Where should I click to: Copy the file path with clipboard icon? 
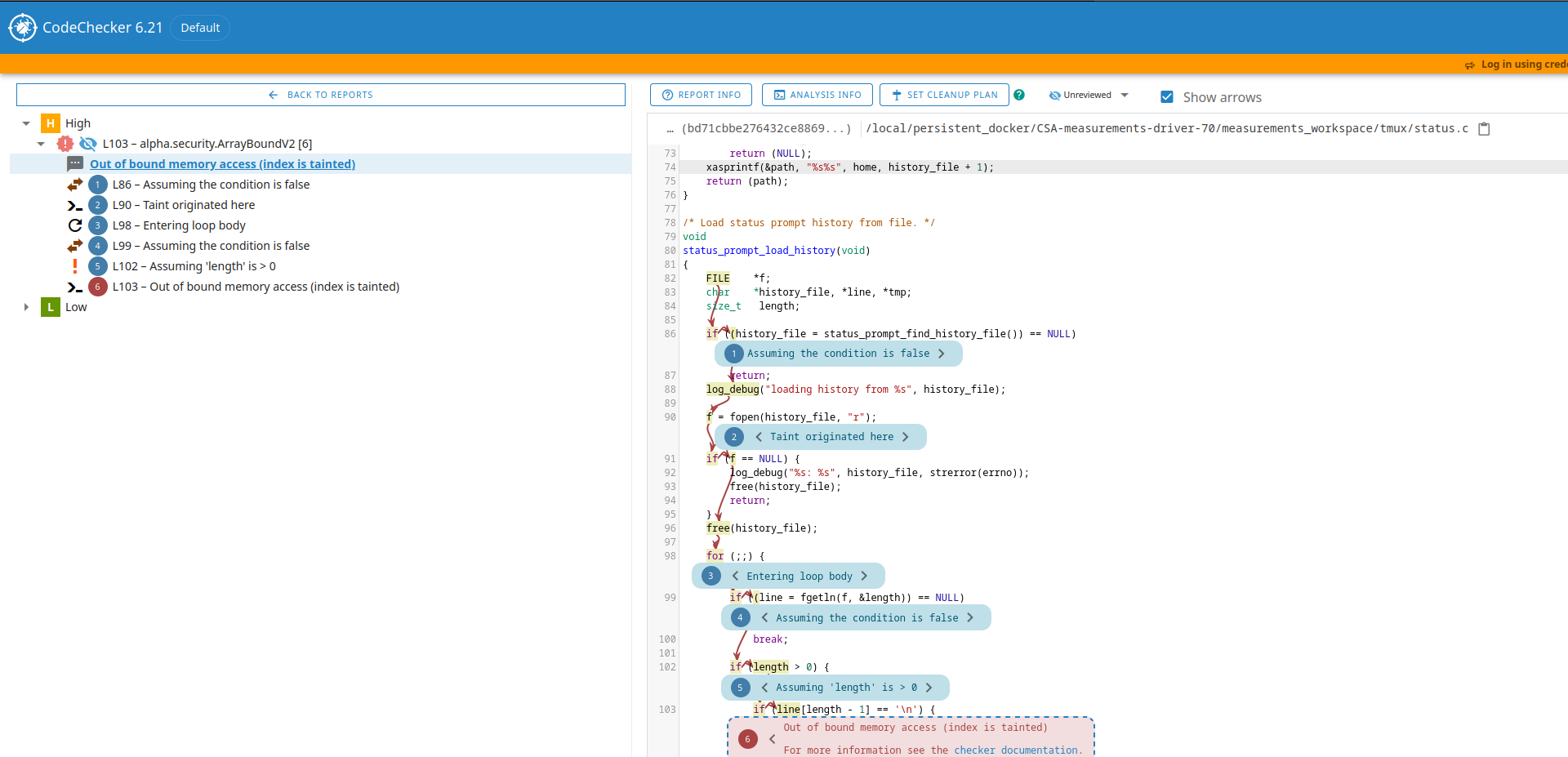coord(1485,128)
